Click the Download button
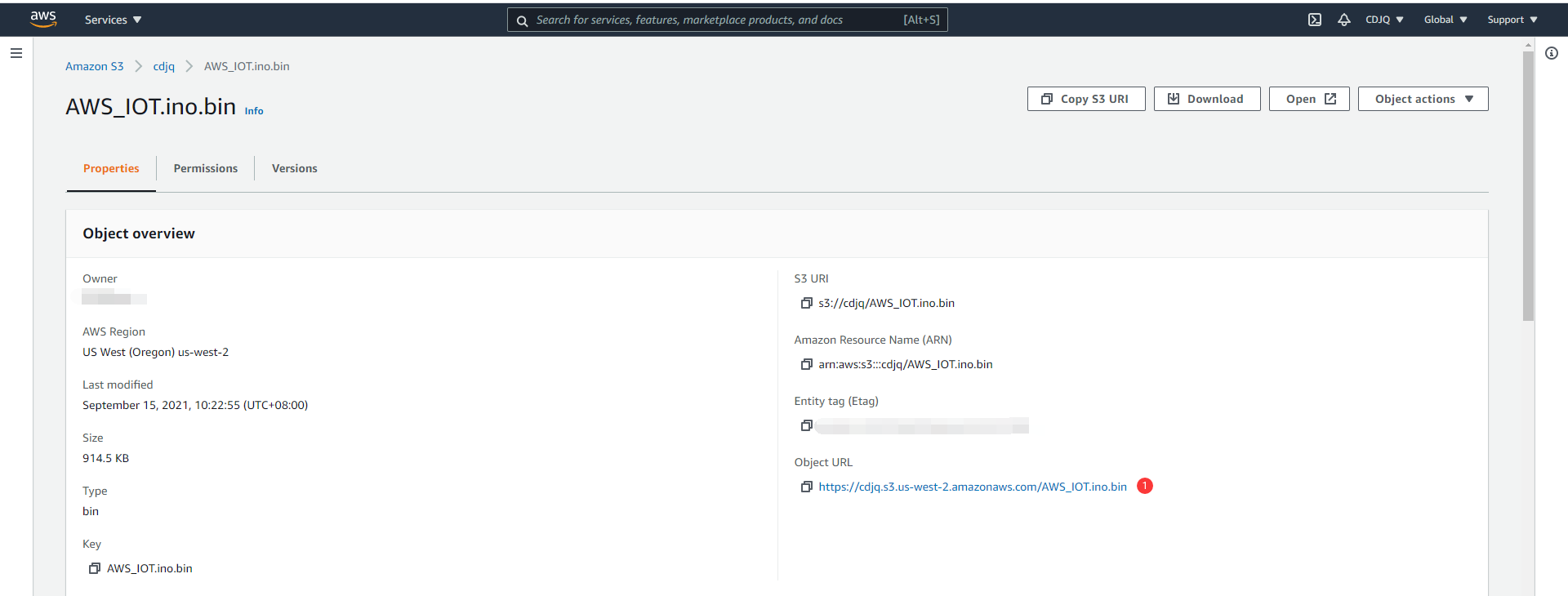1568x596 pixels. [x=1207, y=99]
